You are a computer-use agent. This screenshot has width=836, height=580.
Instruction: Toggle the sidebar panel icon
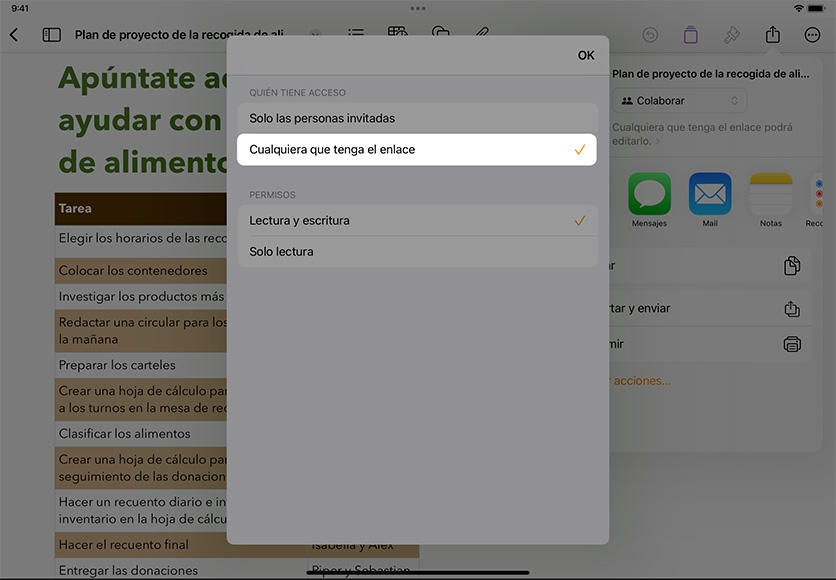(51, 35)
